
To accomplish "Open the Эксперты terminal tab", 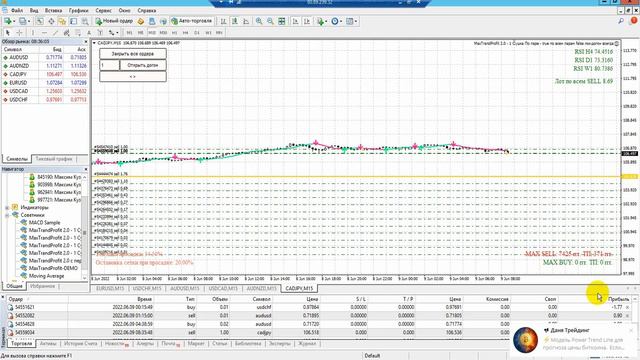I will point(279,344).
